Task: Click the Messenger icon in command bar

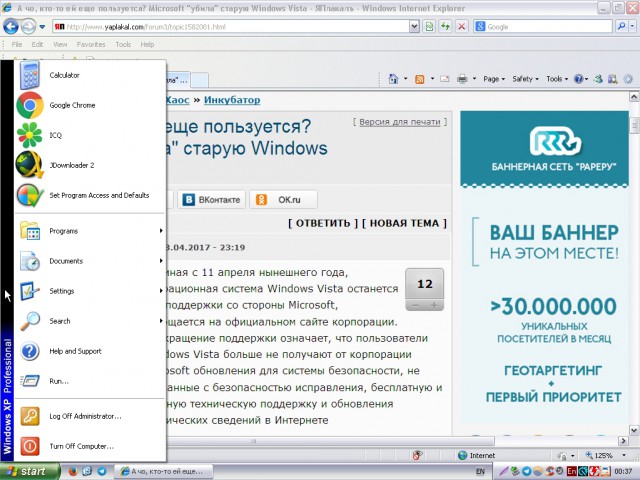Action: pos(598,79)
